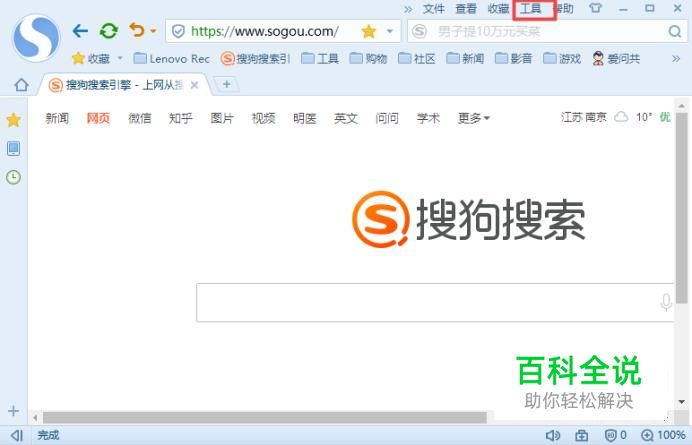Click the 100% zoom control

click(663, 435)
